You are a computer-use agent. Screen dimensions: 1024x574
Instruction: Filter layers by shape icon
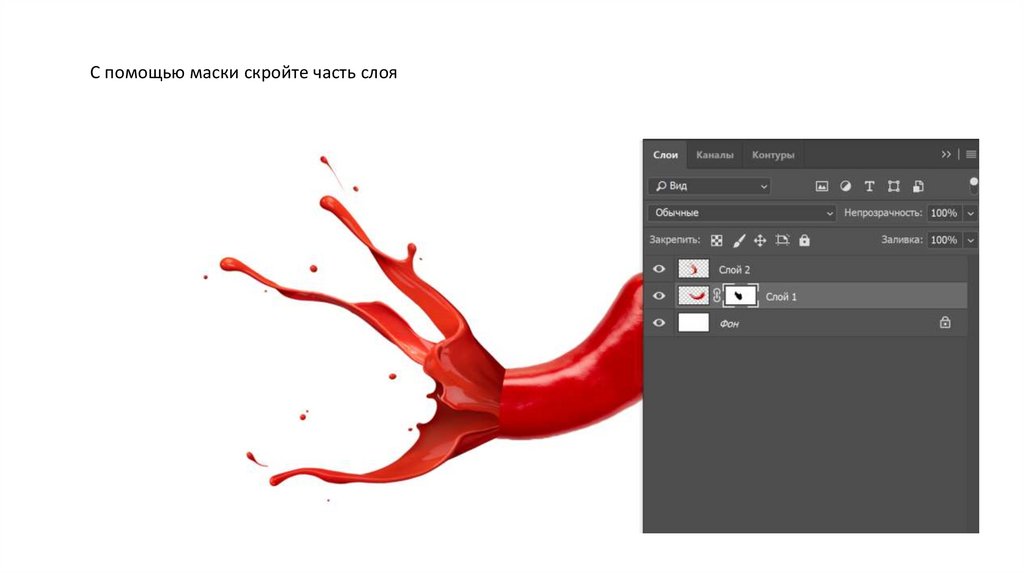pos(893,186)
